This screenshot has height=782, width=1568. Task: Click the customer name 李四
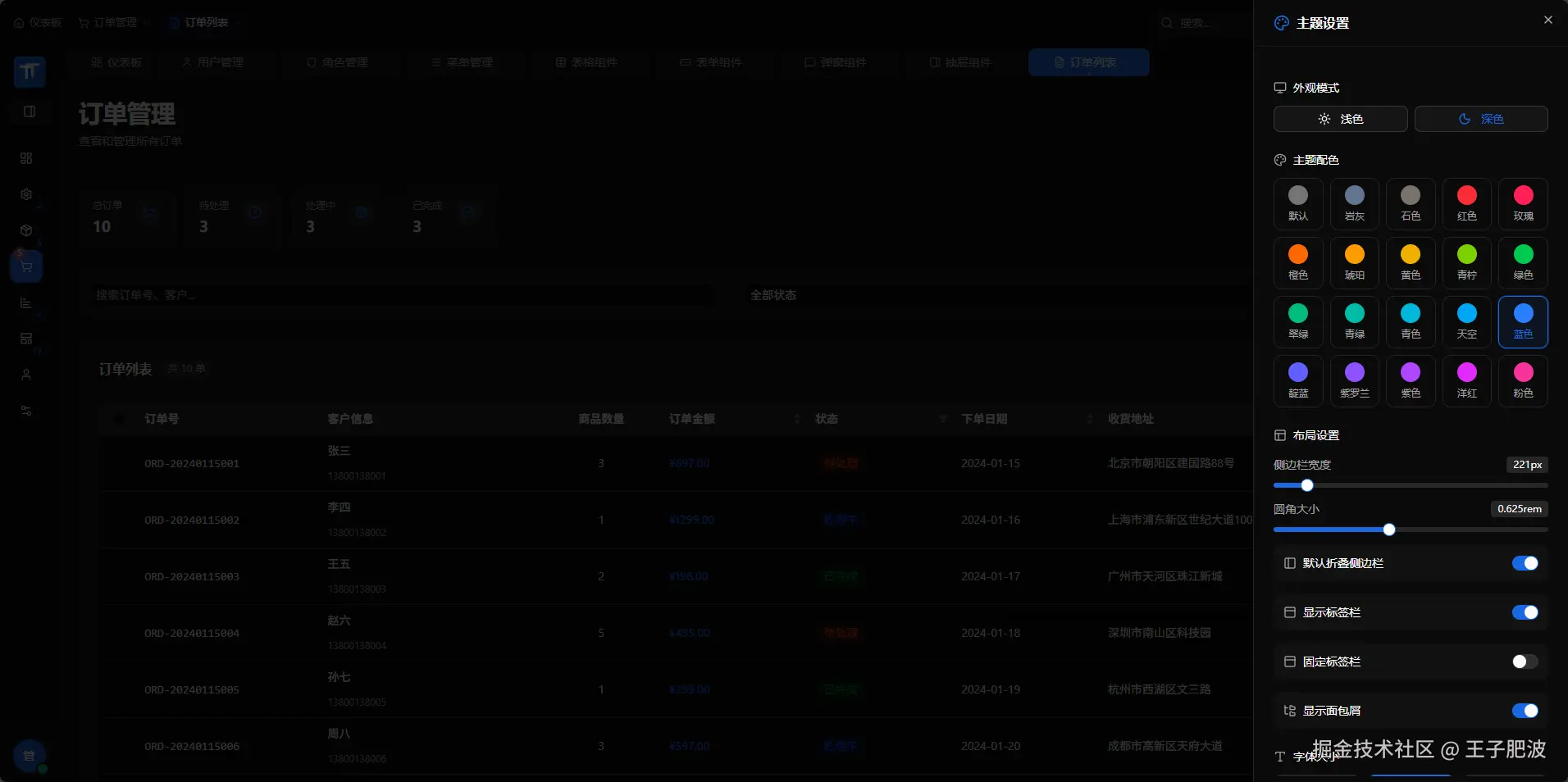pos(339,507)
